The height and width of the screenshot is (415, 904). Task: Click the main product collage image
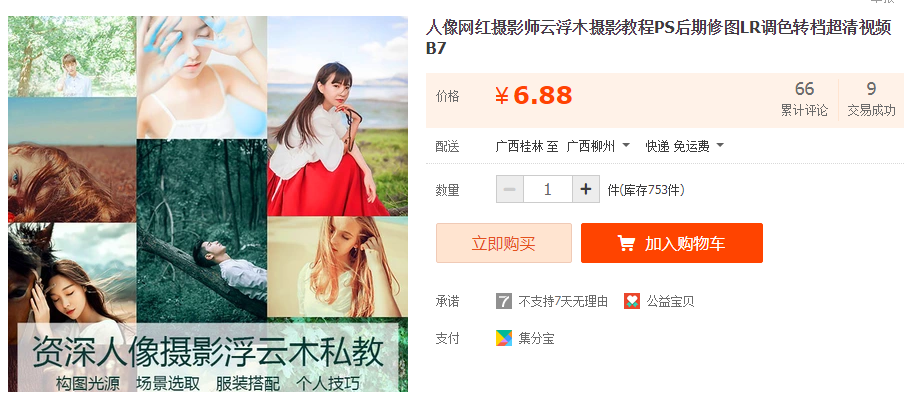(208, 204)
